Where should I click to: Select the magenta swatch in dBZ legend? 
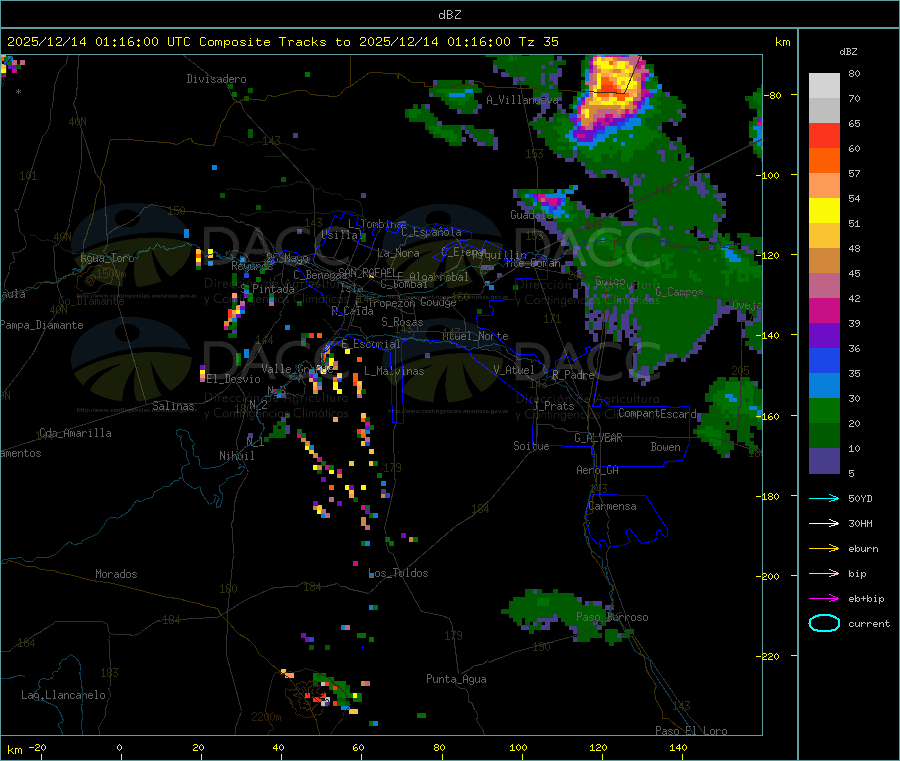pyautogui.click(x=824, y=310)
